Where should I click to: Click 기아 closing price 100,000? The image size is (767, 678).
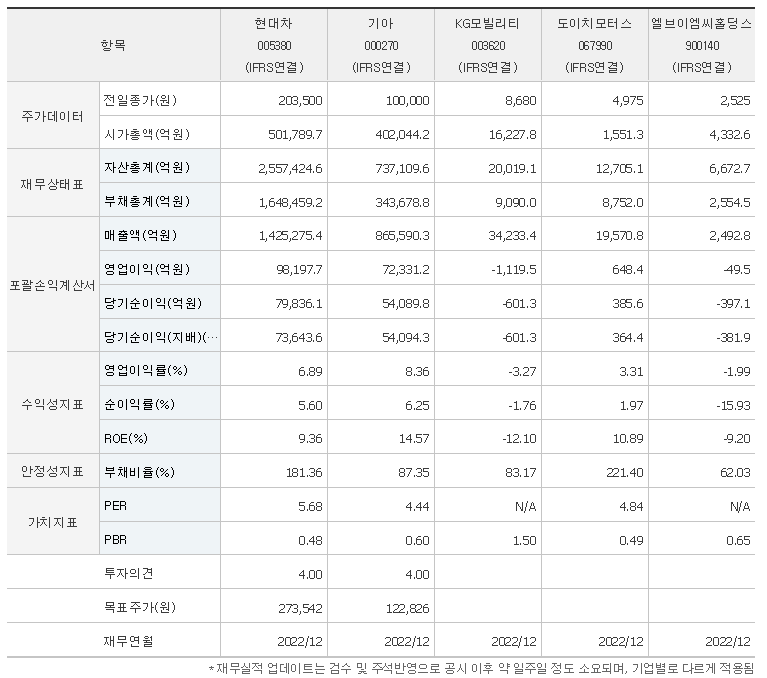click(x=407, y=101)
